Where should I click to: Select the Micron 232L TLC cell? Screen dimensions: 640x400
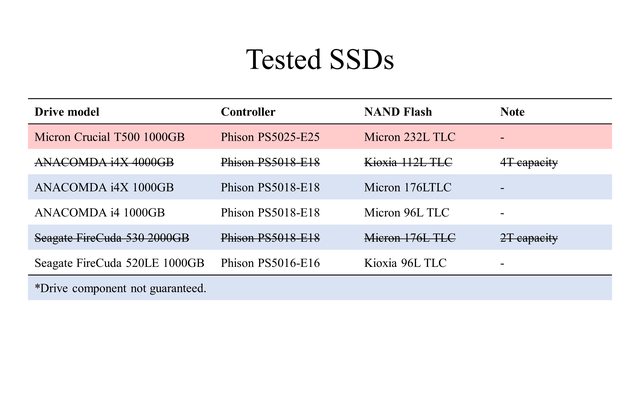(408, 137)
